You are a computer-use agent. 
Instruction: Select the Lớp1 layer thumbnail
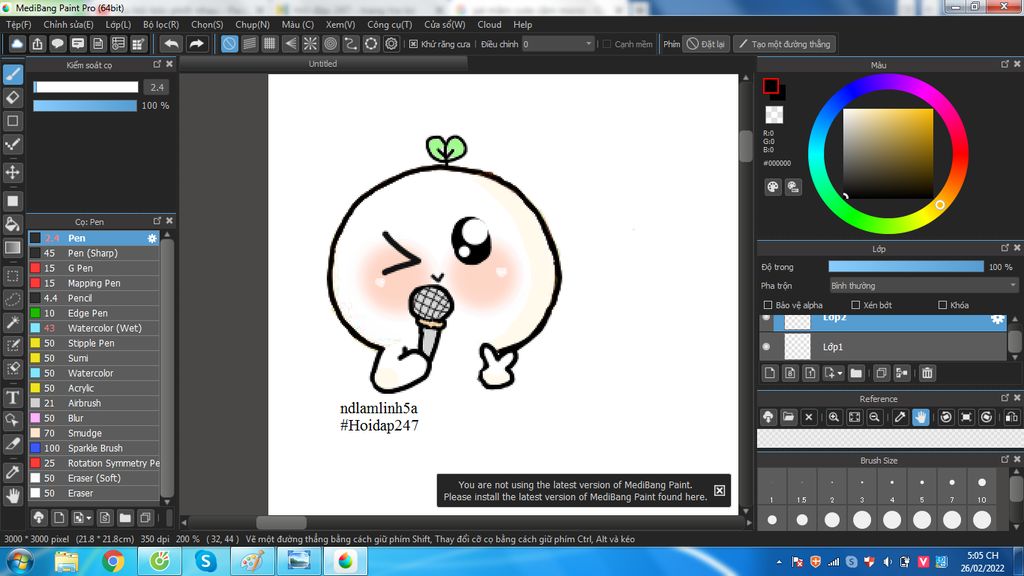coord(797,347)
